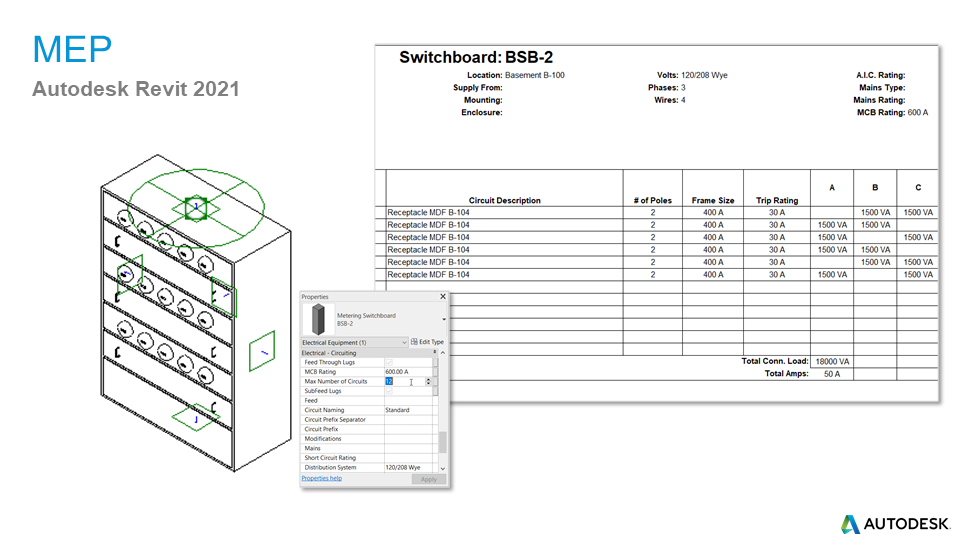
Task: Open the type selector dropdown arrow
Action: point(443,319)
